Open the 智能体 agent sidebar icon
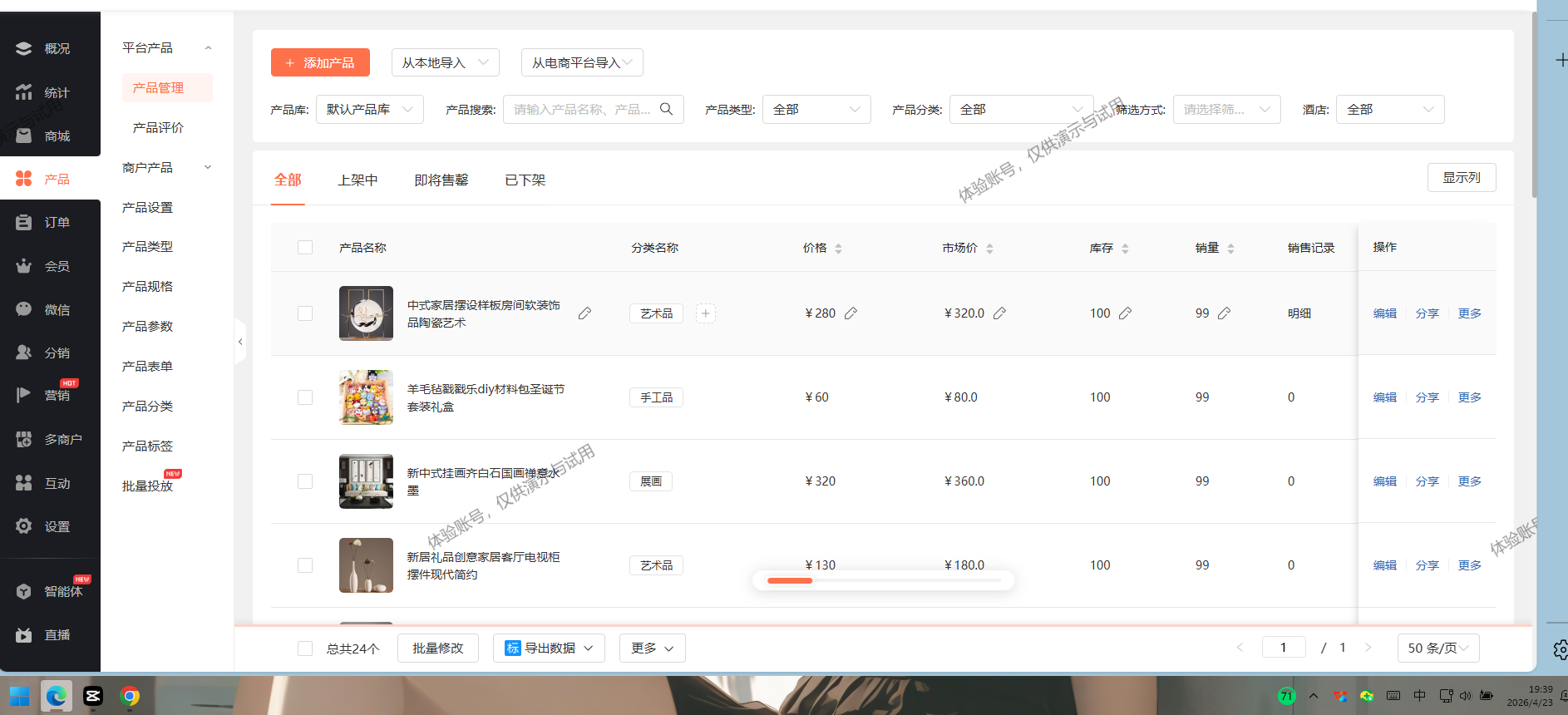 point(24,591)
